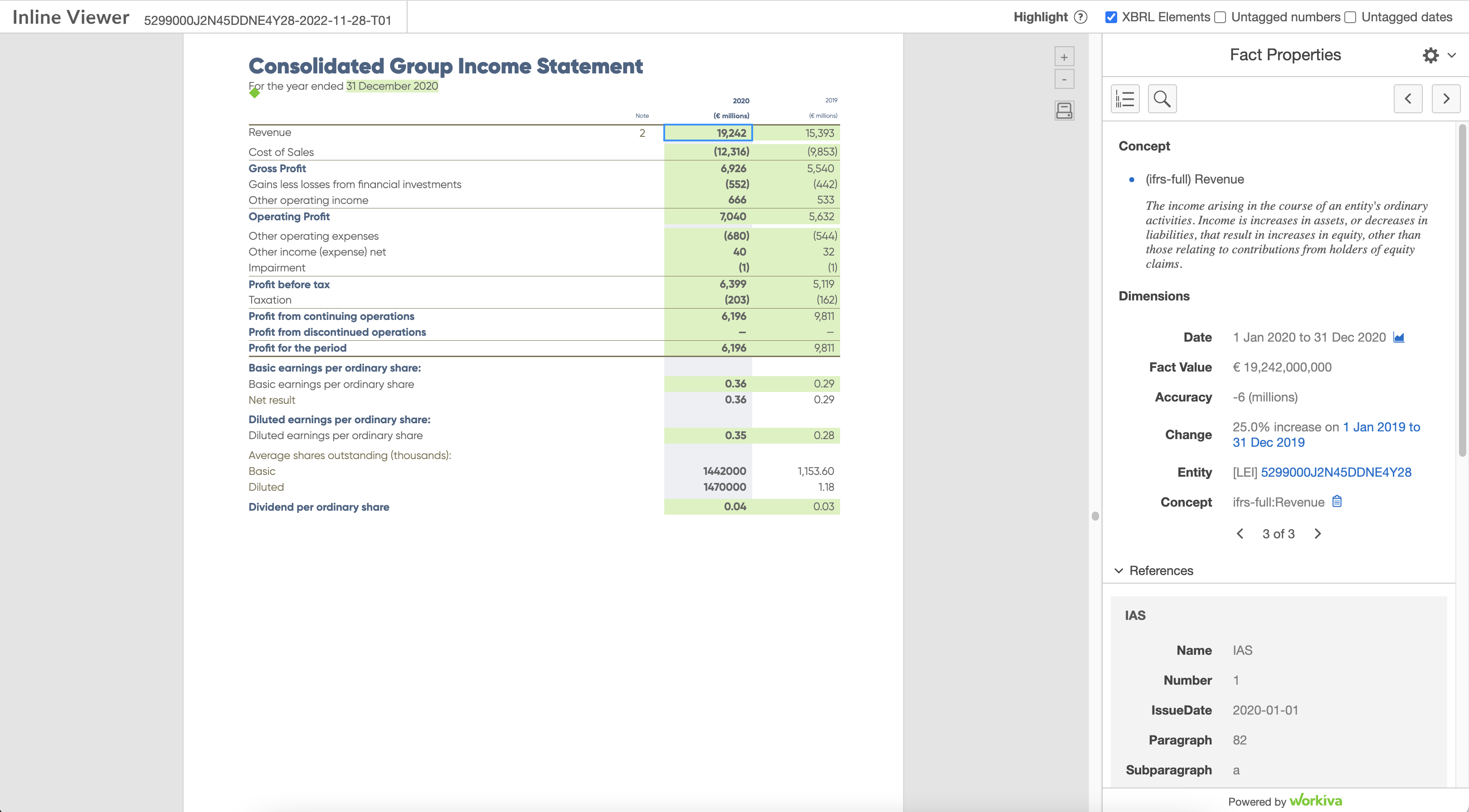The width and height of the screenshot is (1469, 812).
Task: Click the green diamond marker near heading
Action: point(254,92)
